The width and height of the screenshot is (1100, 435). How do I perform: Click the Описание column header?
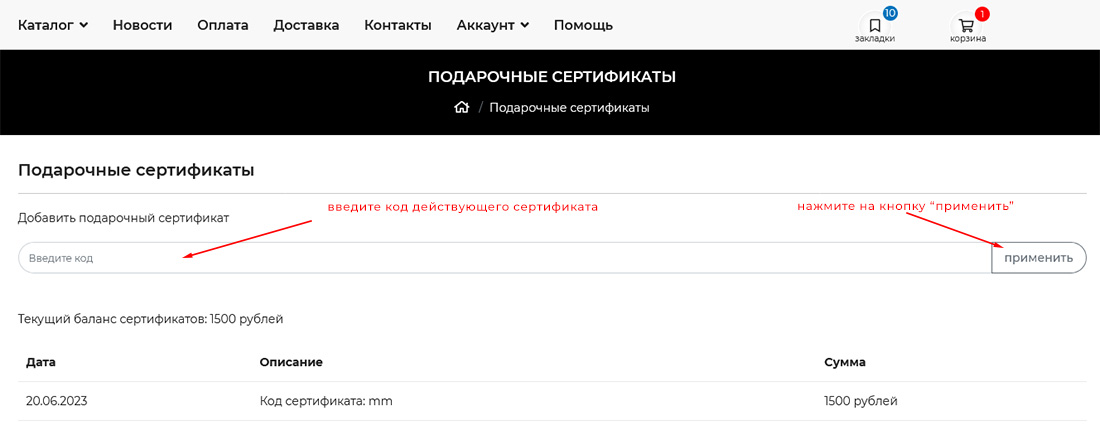[291, 362]
